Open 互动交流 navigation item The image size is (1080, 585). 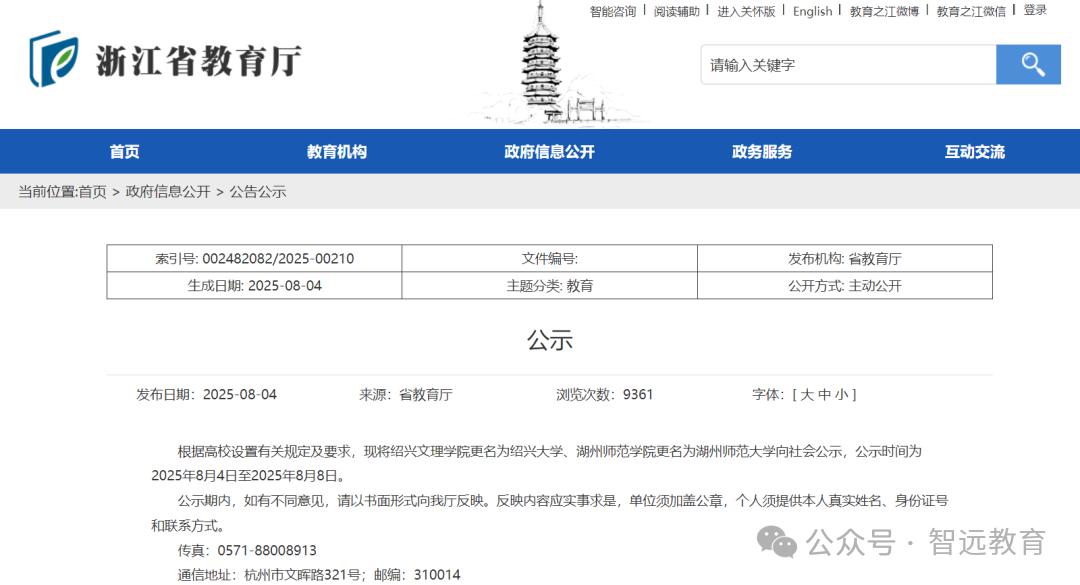(x=975, y=152)
